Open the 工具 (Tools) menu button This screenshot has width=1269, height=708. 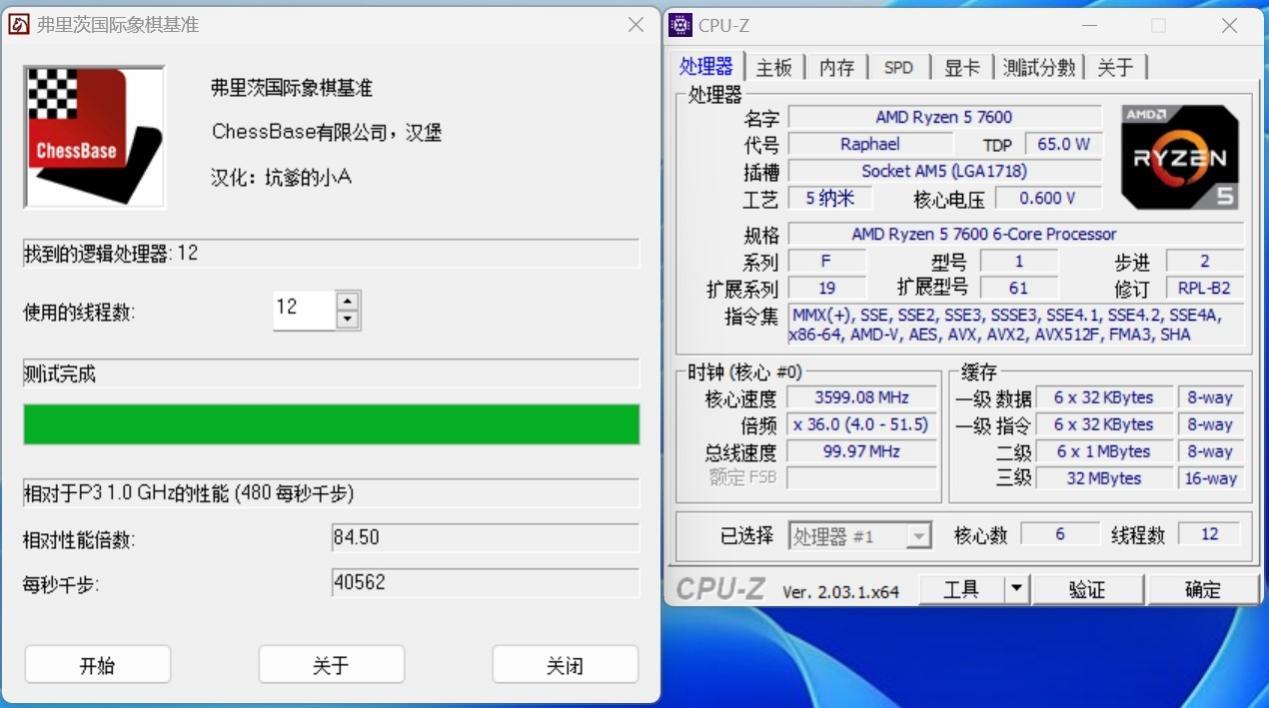pyautogui.click(x=962, y=589)
